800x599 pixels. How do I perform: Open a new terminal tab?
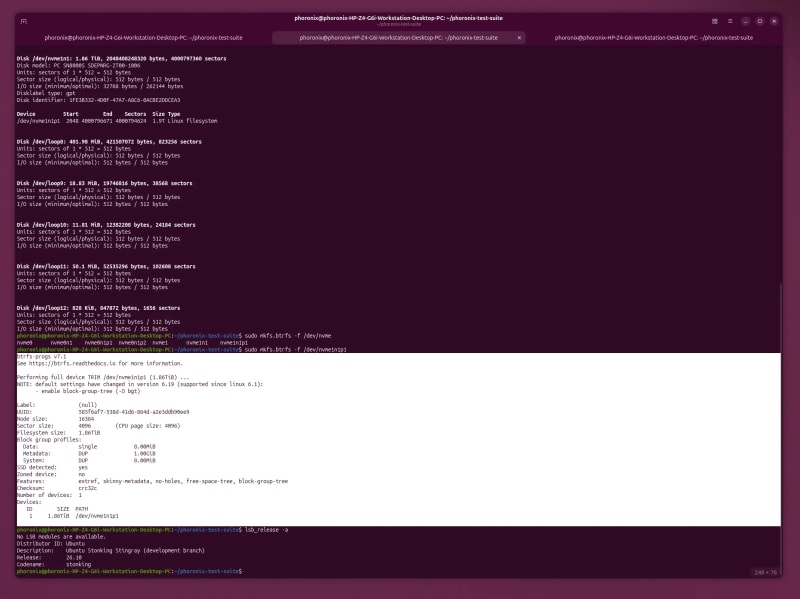23,21
